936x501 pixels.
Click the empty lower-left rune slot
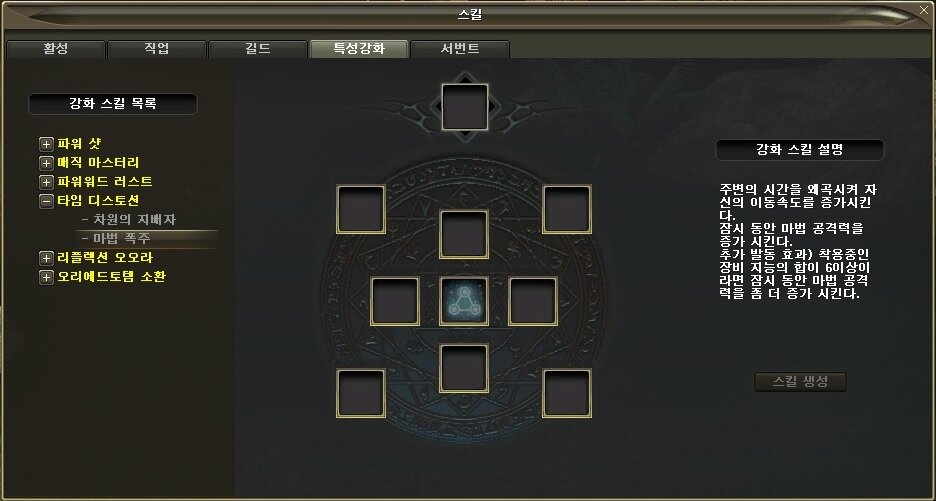coord(361,393)
